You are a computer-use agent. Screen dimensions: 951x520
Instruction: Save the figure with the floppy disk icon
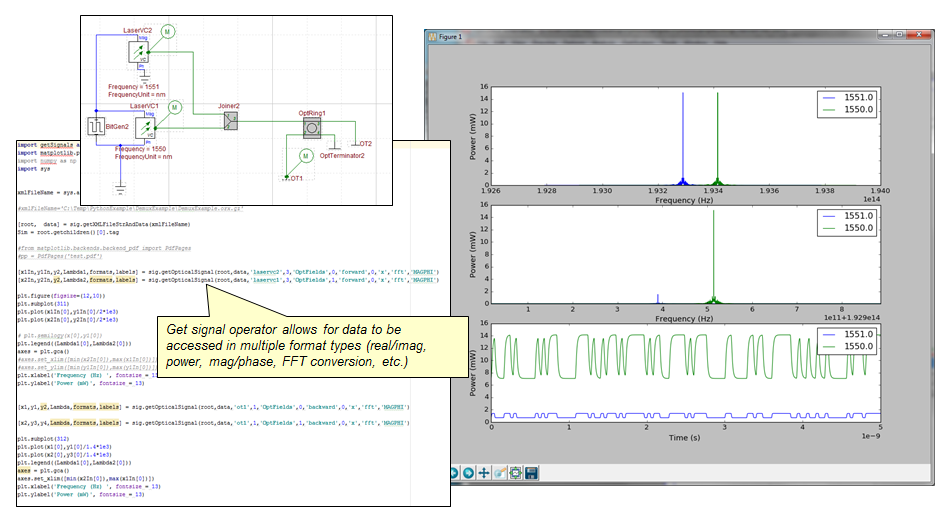pos(531,473)
